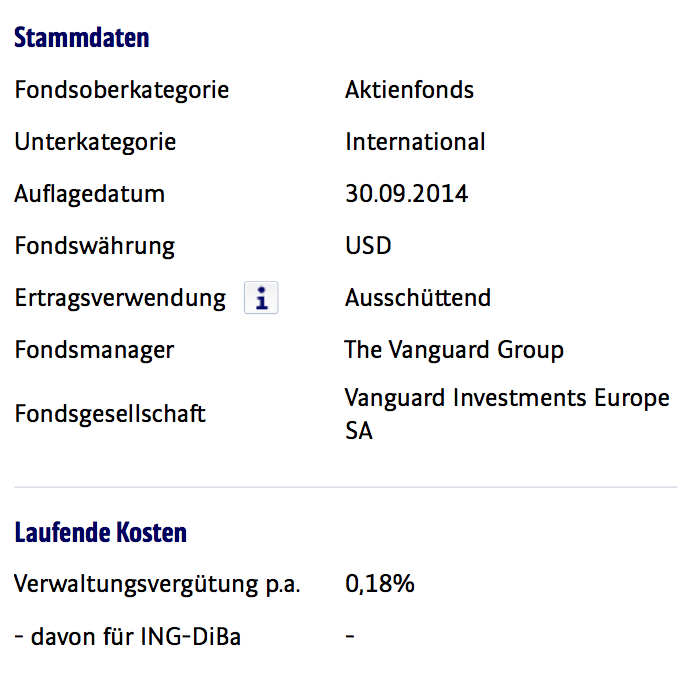Select the USD currency value
Viewport: 691px width, 675px height.
[368, 246]
